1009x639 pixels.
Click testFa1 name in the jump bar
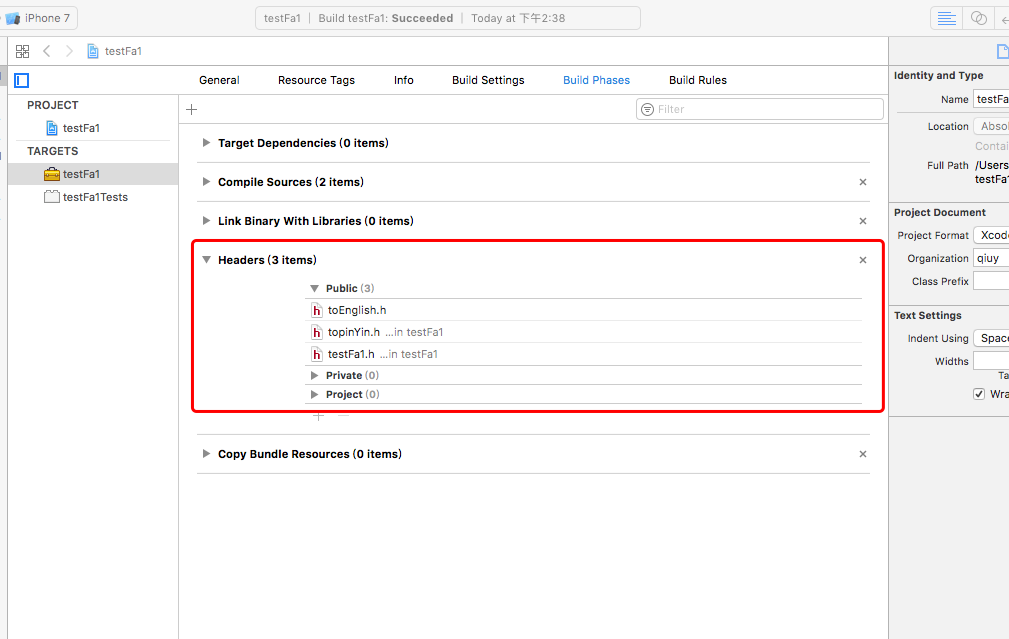123,51
